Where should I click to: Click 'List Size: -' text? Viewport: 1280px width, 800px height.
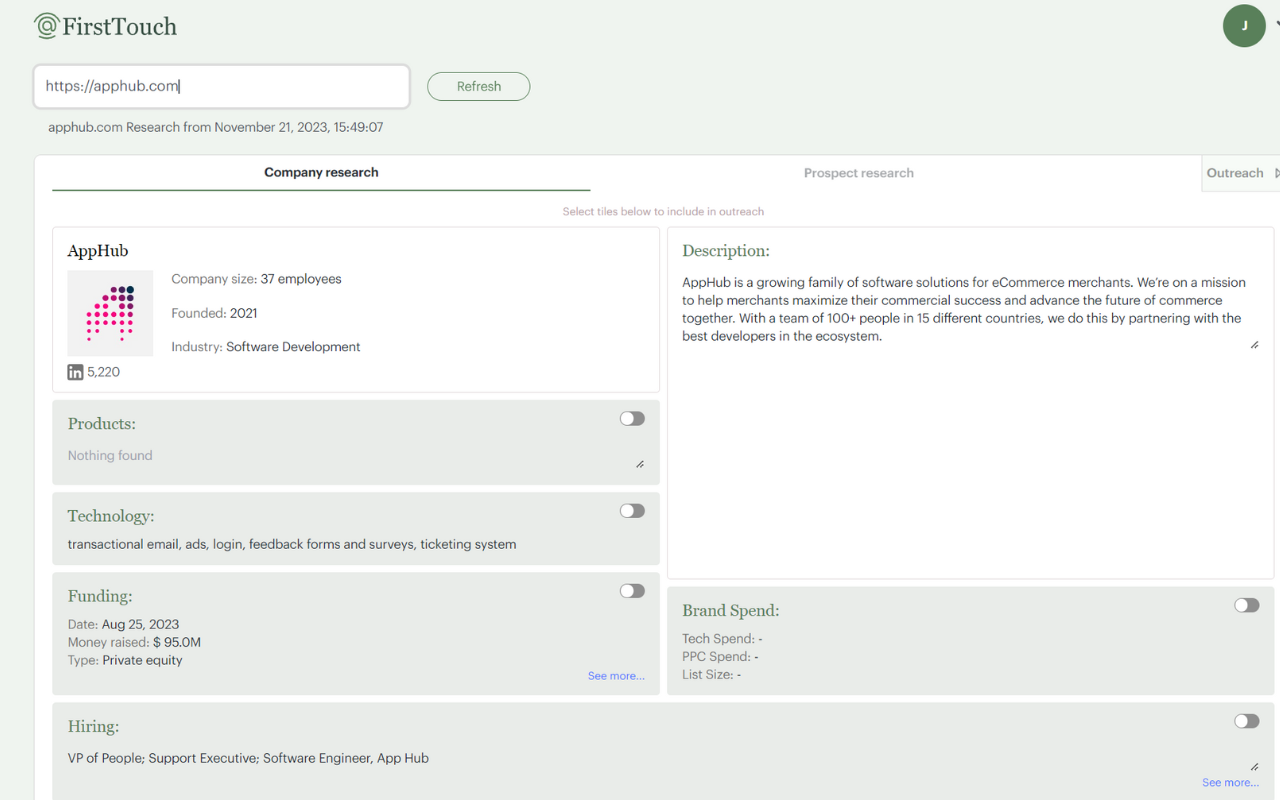712,674
